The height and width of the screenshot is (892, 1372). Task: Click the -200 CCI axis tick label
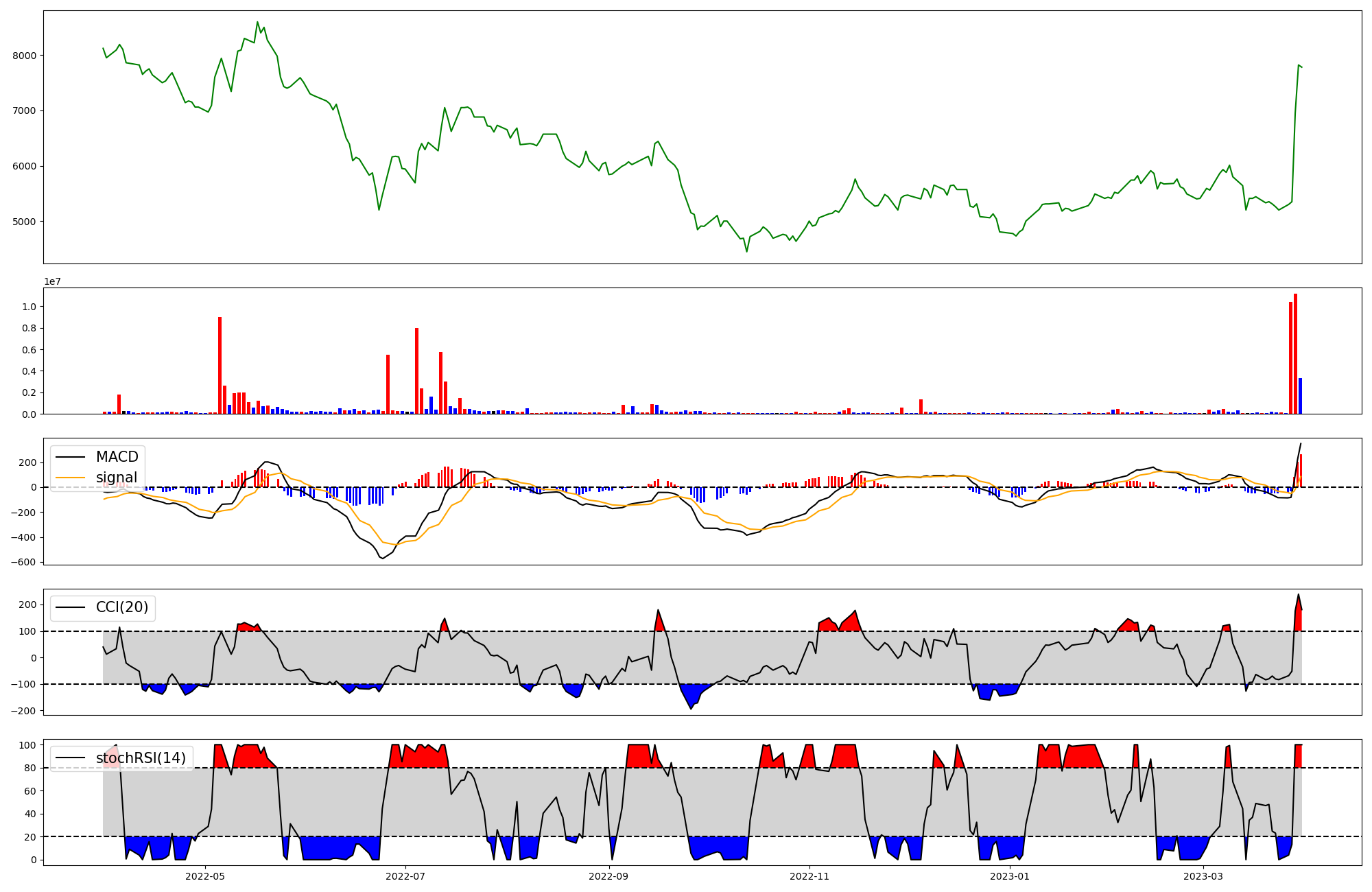pos(23,711)
